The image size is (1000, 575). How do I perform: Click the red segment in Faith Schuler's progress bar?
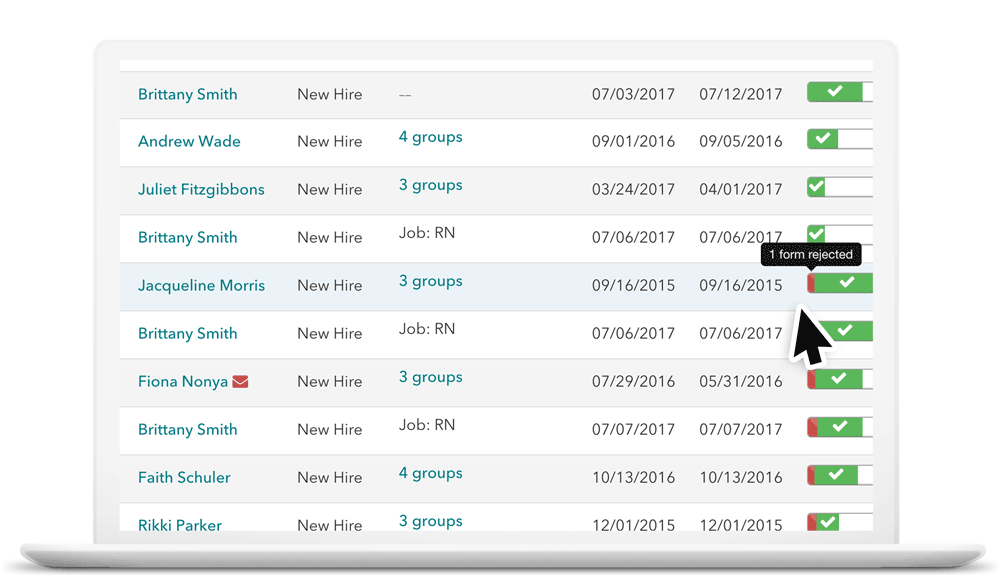coord(811,475)
